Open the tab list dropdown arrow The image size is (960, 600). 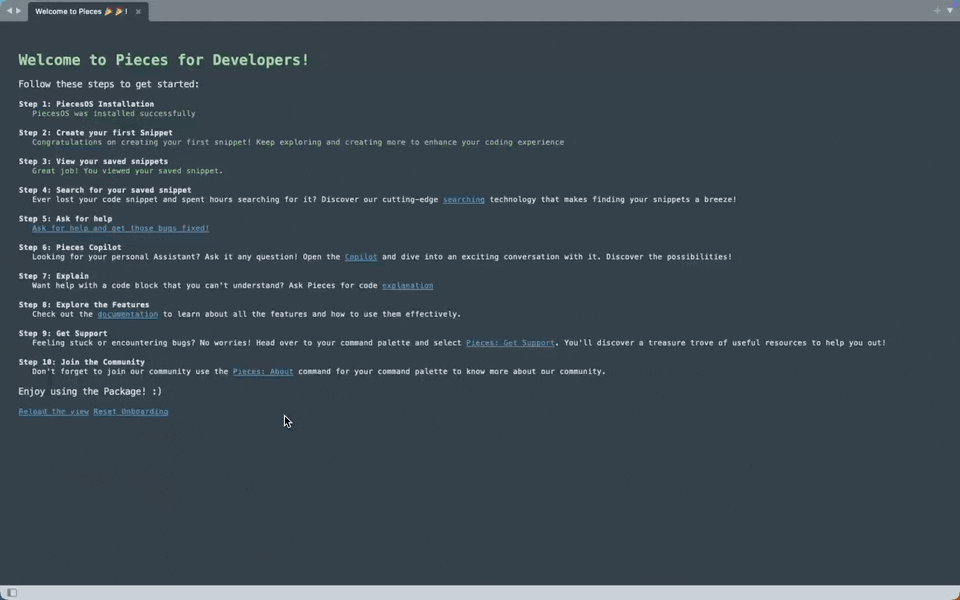(x=950, y=10)
